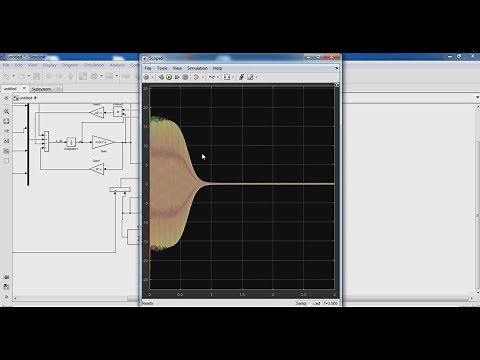Click the Triggers icon in Scope toolbar
The image size is (480, 360).
pyautogui.click(x=242, y=77)
